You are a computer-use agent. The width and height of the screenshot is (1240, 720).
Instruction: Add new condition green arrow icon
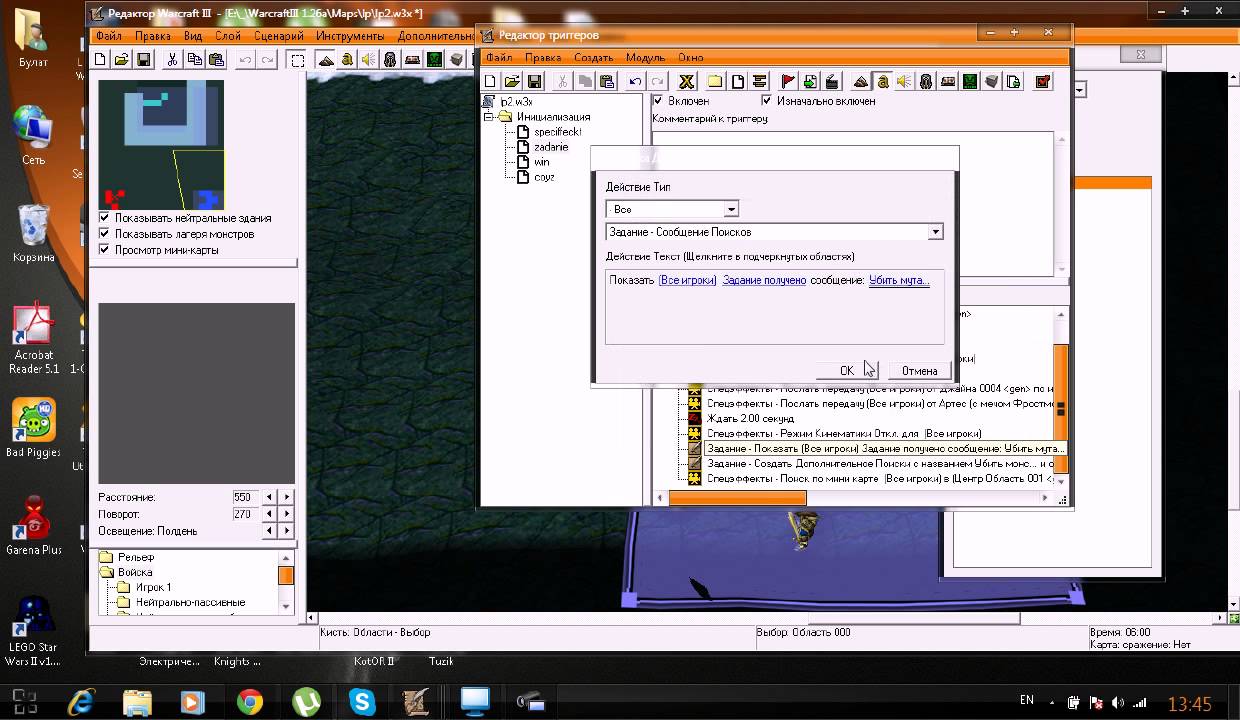tap(810, 82)
